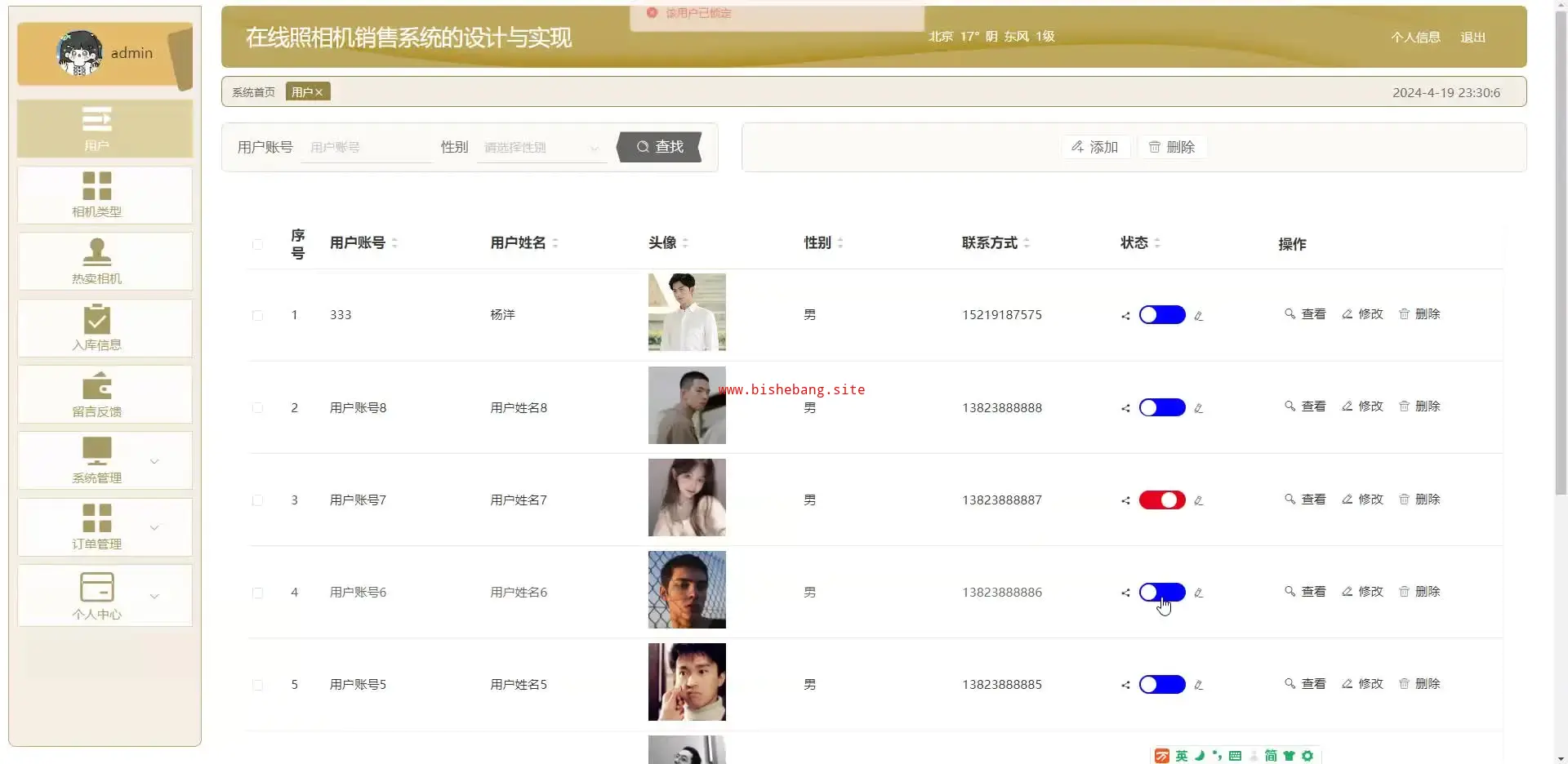The height and width of the screenshot is (764, 1568).
Task: Open the 留言反馈 sidebar icon
Action: point(96,385)
